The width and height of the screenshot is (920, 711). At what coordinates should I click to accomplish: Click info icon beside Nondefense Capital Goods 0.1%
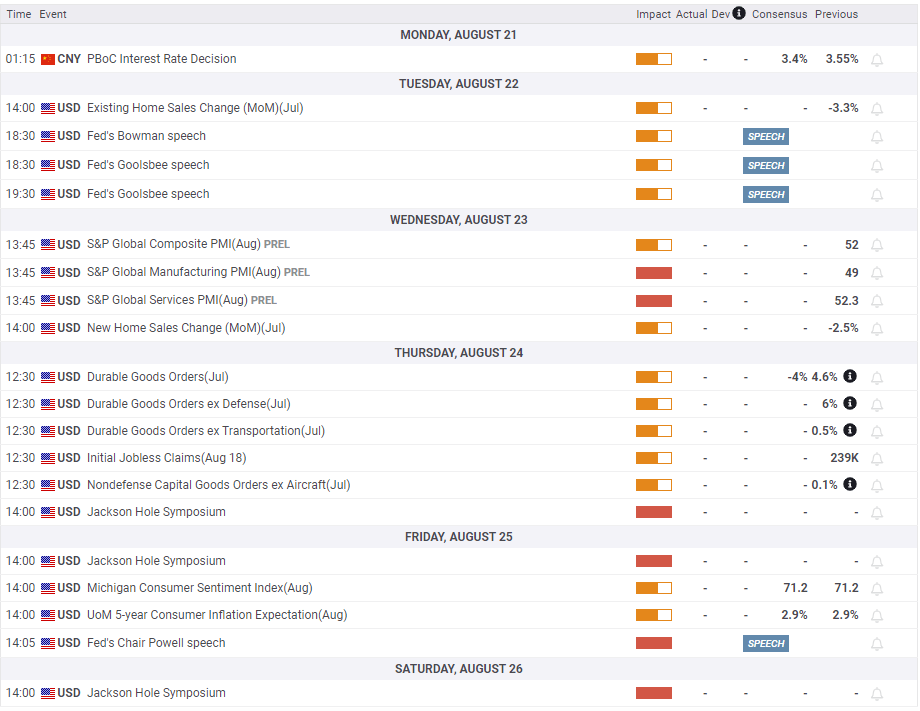(x=850, y=484)
